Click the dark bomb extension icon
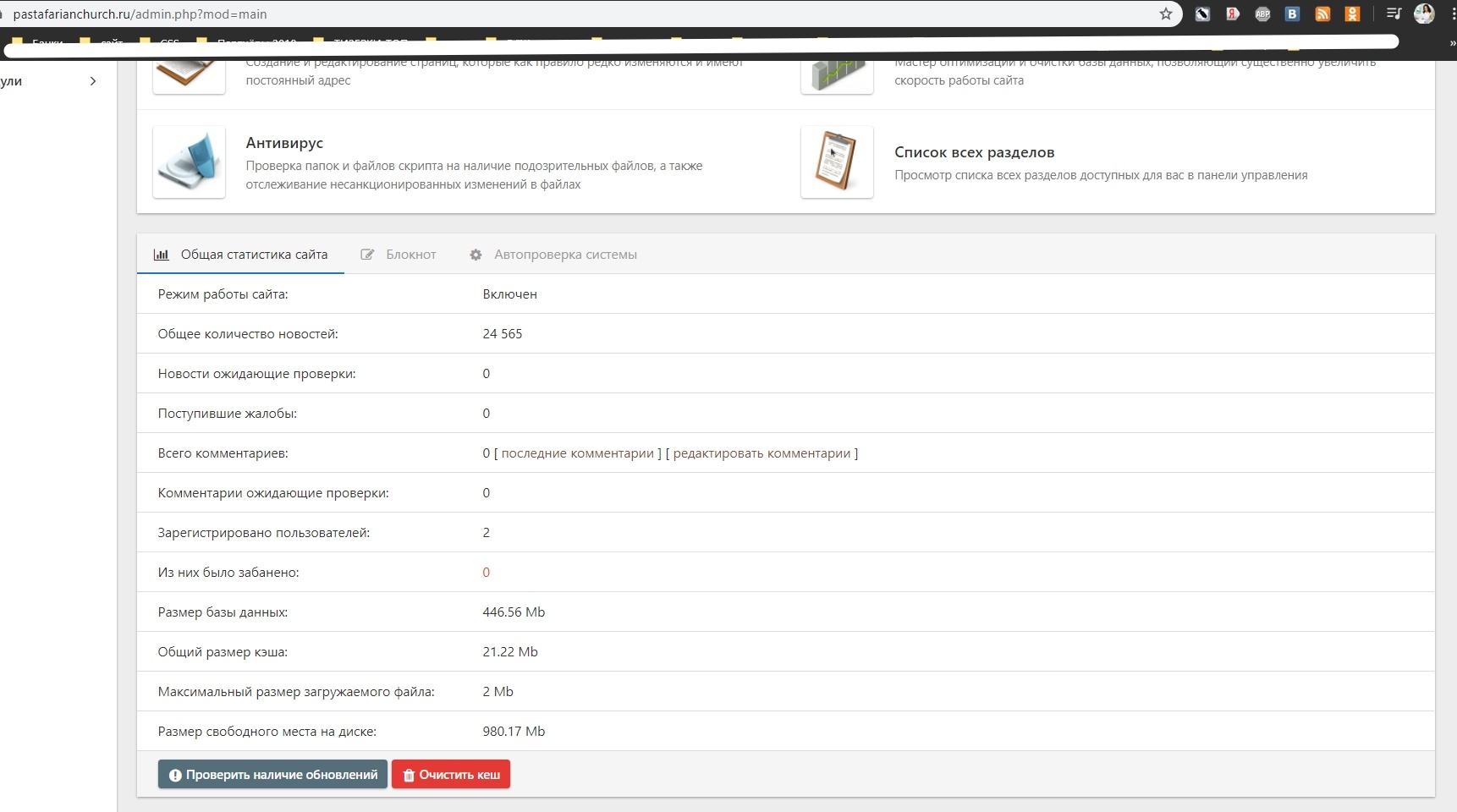The image size is (1457, 812). tap(1202, 14)
